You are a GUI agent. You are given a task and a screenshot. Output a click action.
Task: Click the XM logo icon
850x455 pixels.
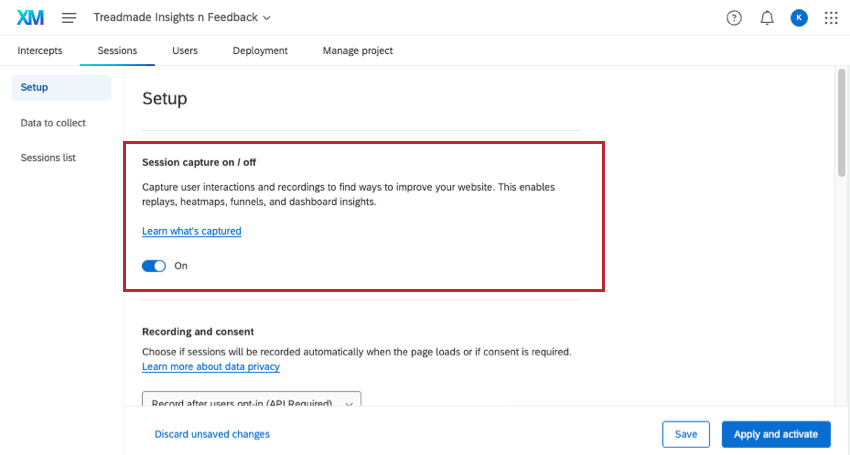[x=30, y=18]
